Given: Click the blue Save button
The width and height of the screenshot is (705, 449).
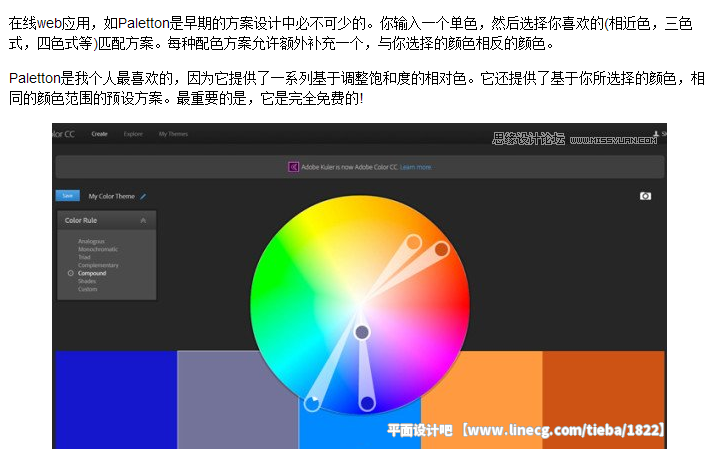Looking at the screenshot, I should coord(67,196).
